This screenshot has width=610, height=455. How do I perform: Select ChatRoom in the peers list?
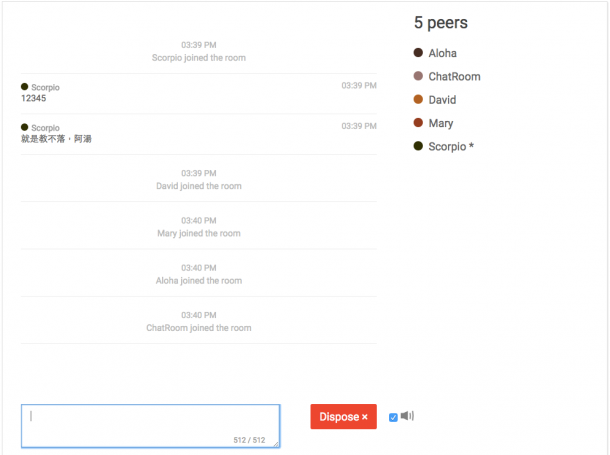(454, 76)
